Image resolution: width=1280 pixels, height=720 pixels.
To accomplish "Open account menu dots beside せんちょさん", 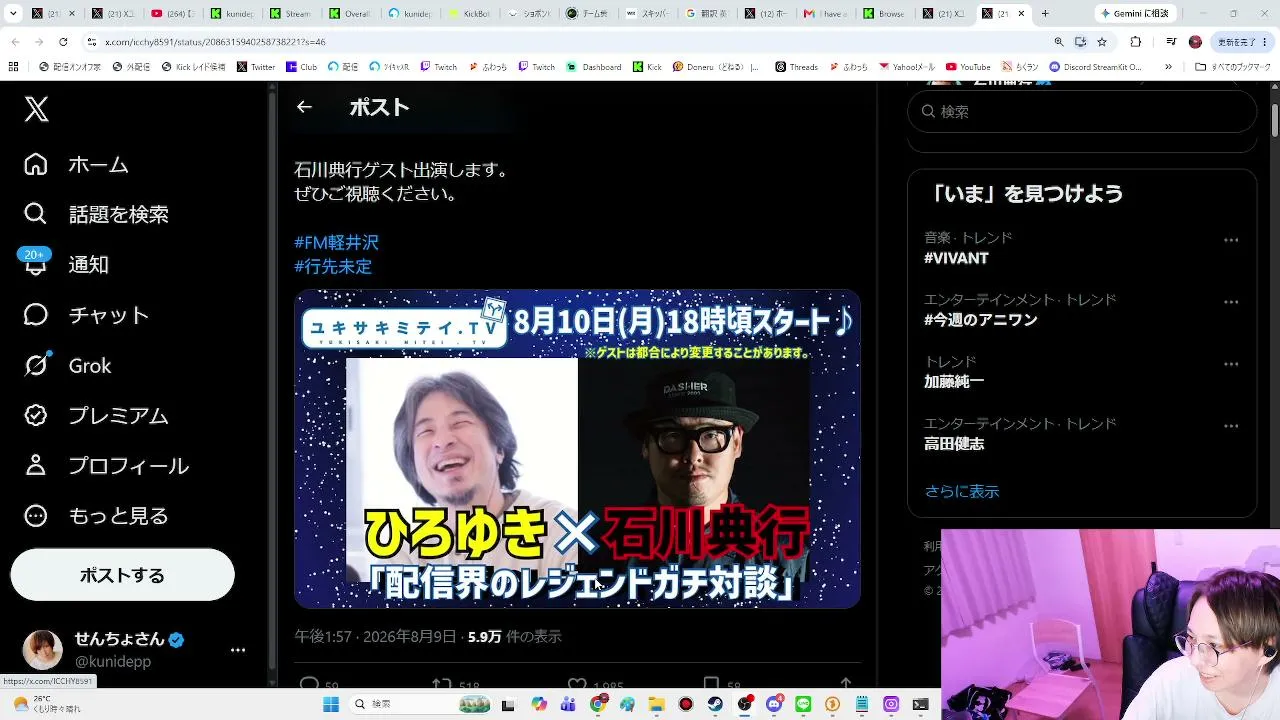I will point(238,650).
